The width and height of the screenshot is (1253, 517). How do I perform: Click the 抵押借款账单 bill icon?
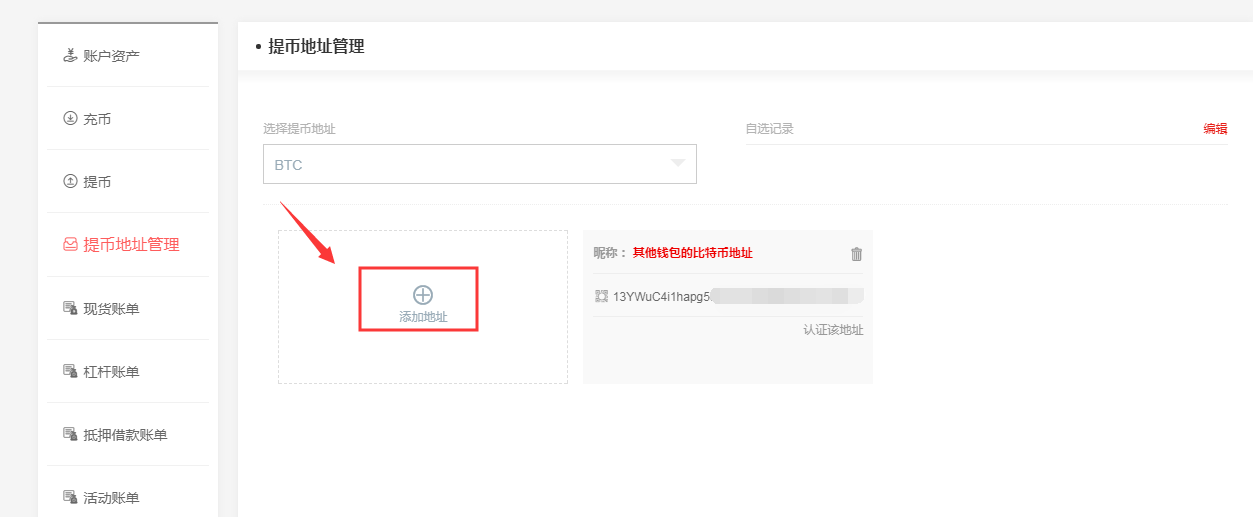pyautogui.click(x=70, y=434)
